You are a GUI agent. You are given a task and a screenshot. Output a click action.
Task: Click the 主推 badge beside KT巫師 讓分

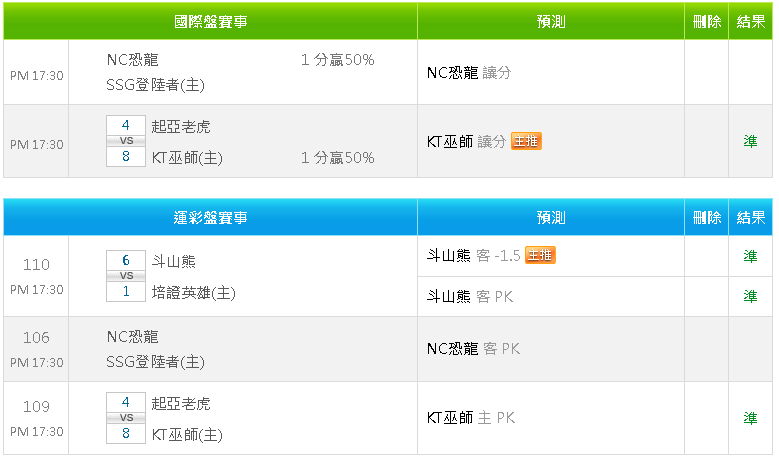[x=526, y=142]
